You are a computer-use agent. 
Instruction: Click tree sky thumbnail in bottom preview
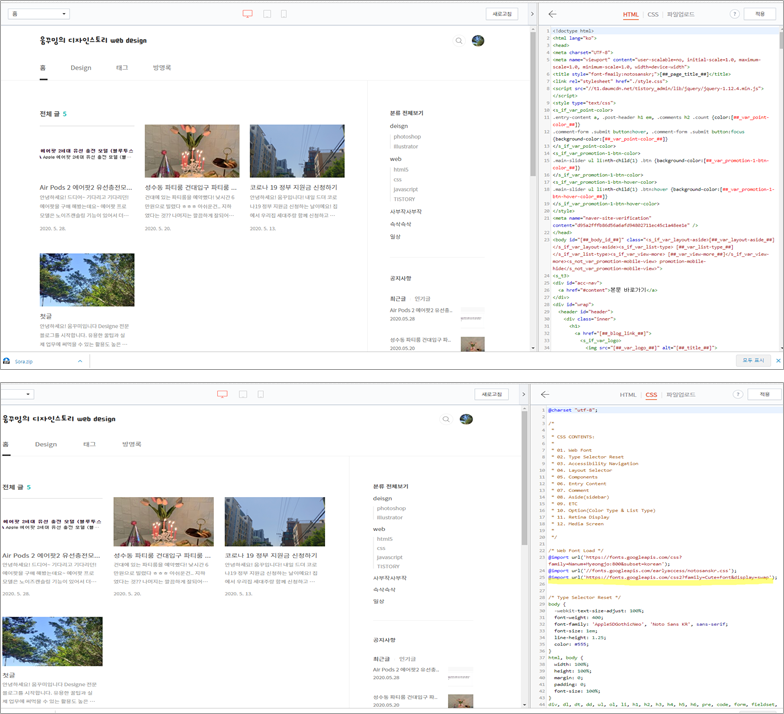tap(52, 641)
